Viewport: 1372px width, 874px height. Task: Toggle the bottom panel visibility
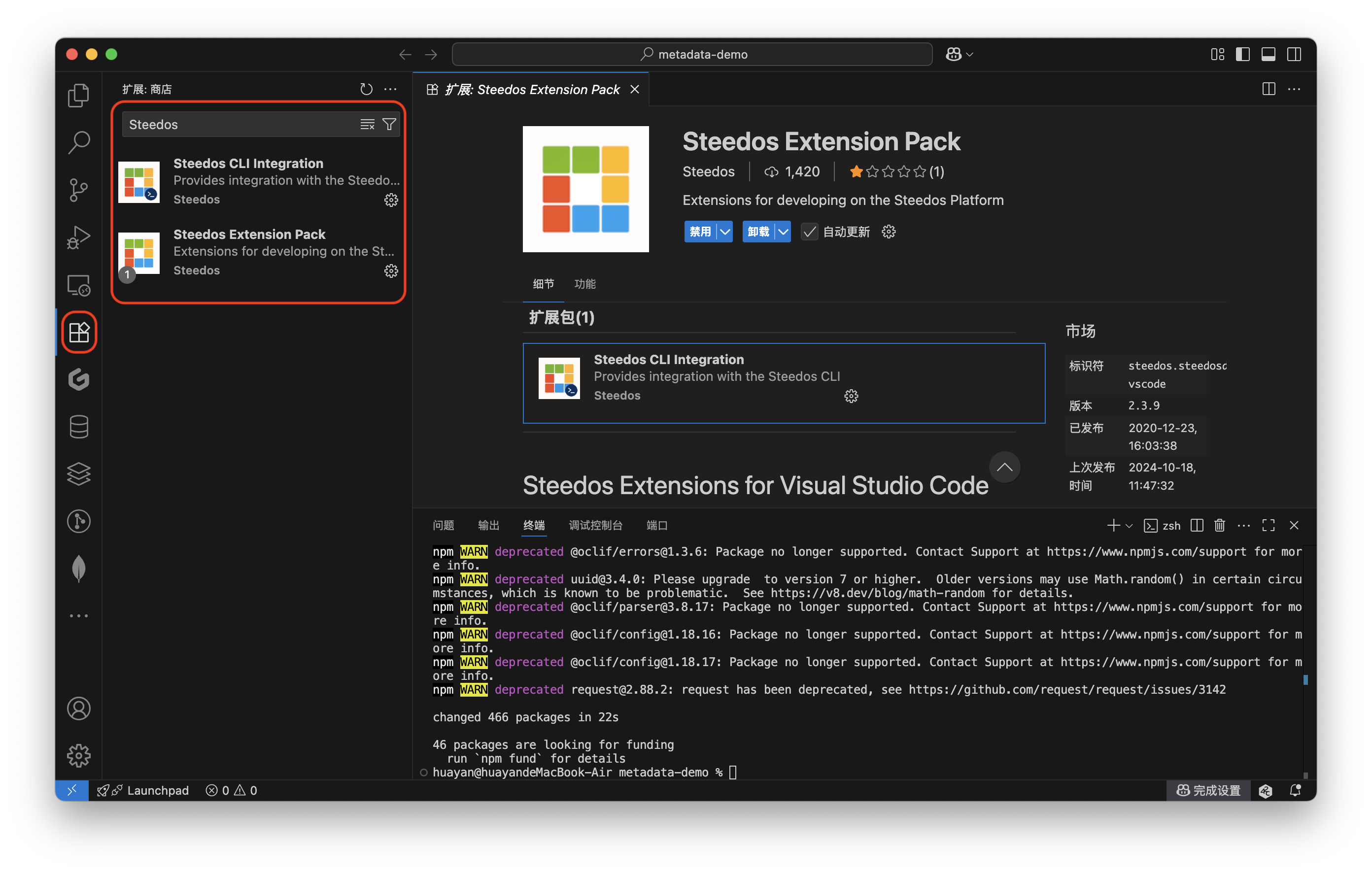1269,54
